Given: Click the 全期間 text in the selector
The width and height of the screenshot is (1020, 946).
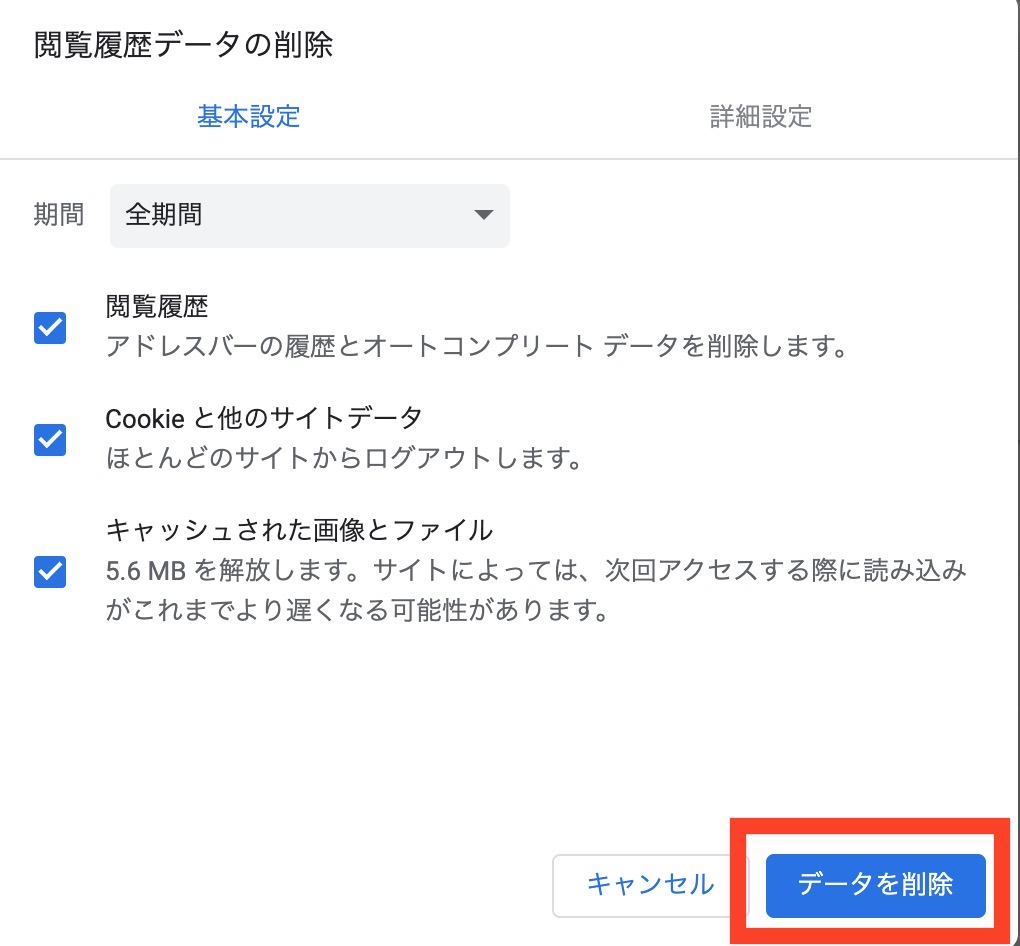Looking at the screenshot, I should click(x=164, y=215).
